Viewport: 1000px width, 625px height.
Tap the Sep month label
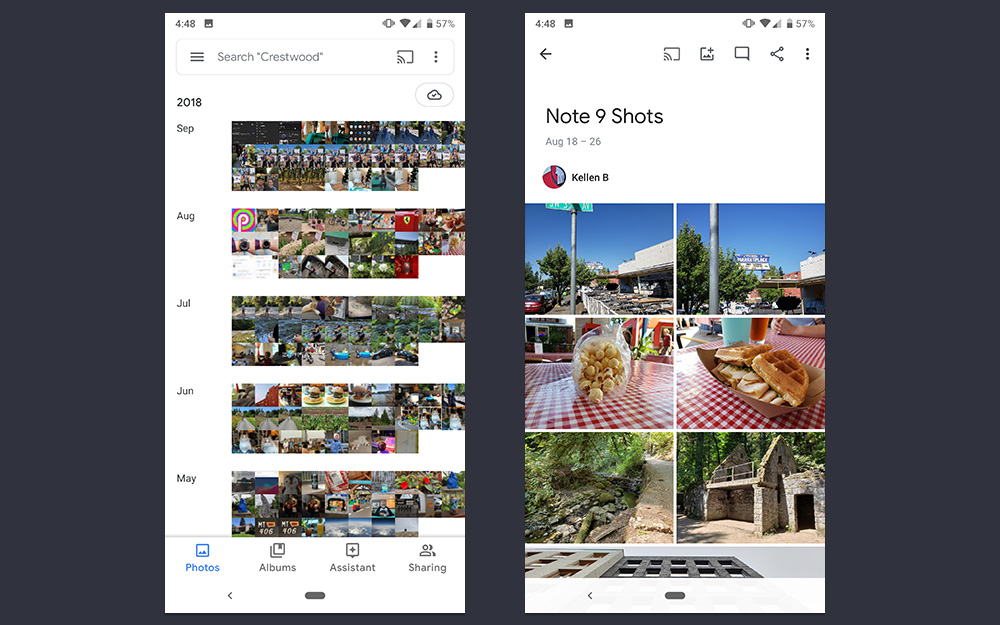(185, 128)
